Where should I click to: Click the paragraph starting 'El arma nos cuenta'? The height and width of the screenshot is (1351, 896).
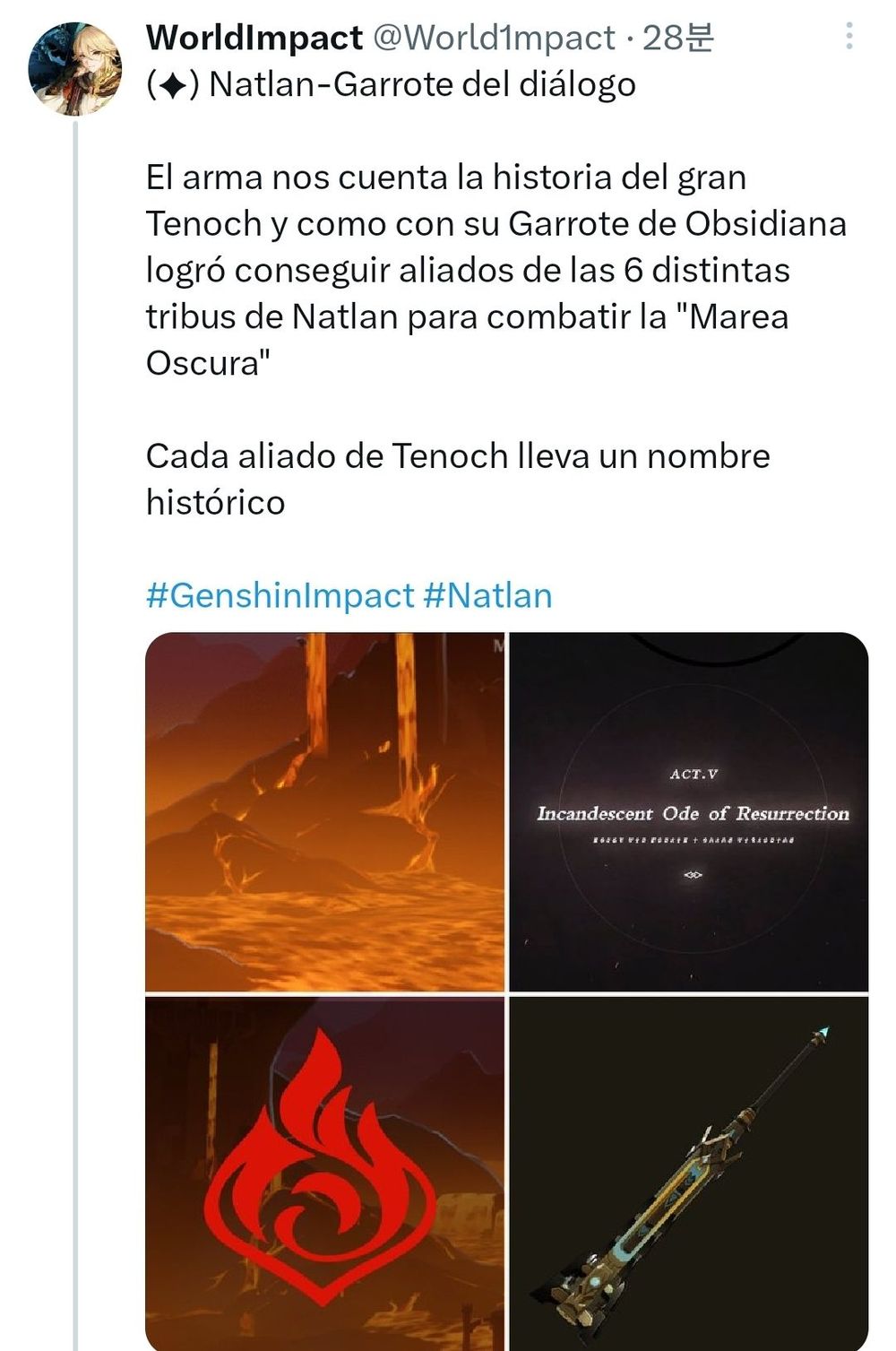click(x=496, y=270)
